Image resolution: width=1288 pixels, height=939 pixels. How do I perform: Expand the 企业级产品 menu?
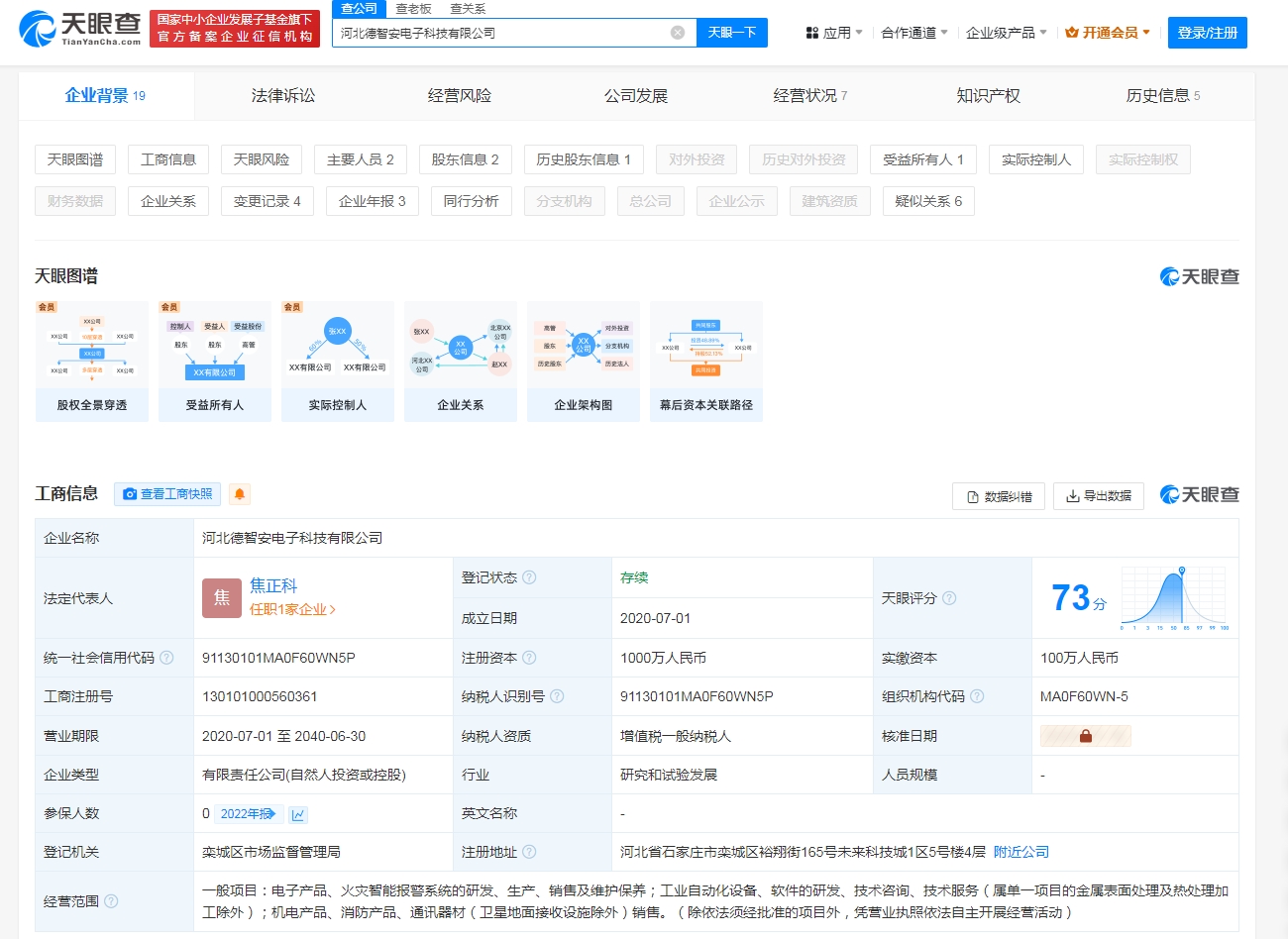tap(1007, 33)
